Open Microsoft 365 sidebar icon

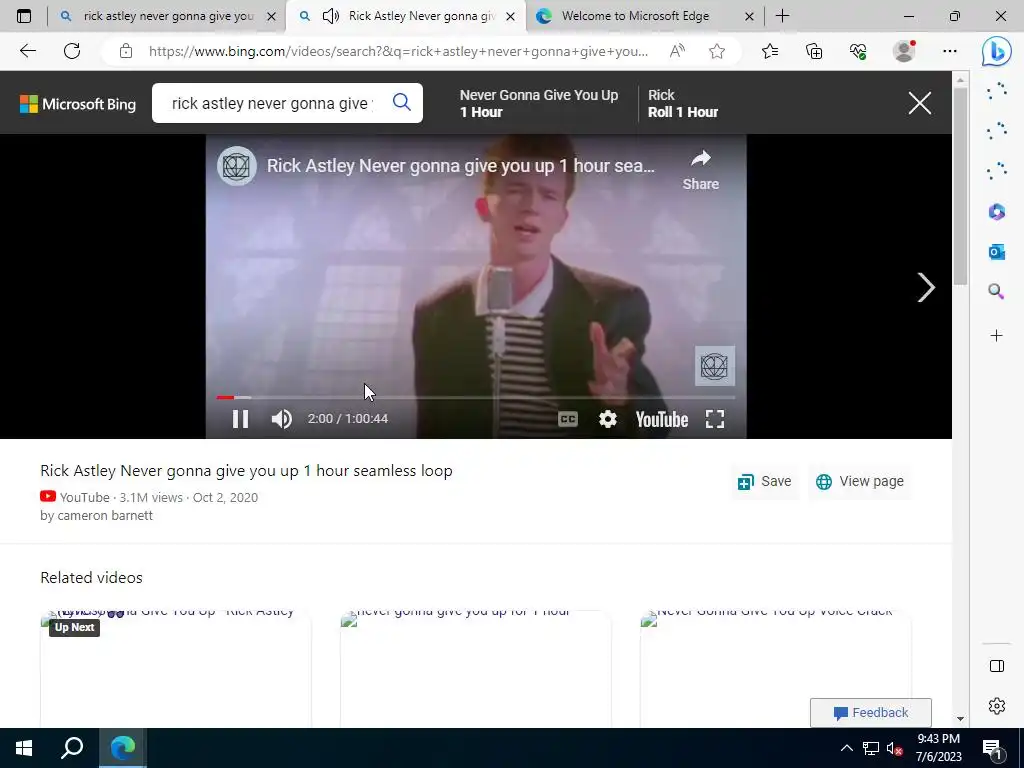tap(997, 212)
